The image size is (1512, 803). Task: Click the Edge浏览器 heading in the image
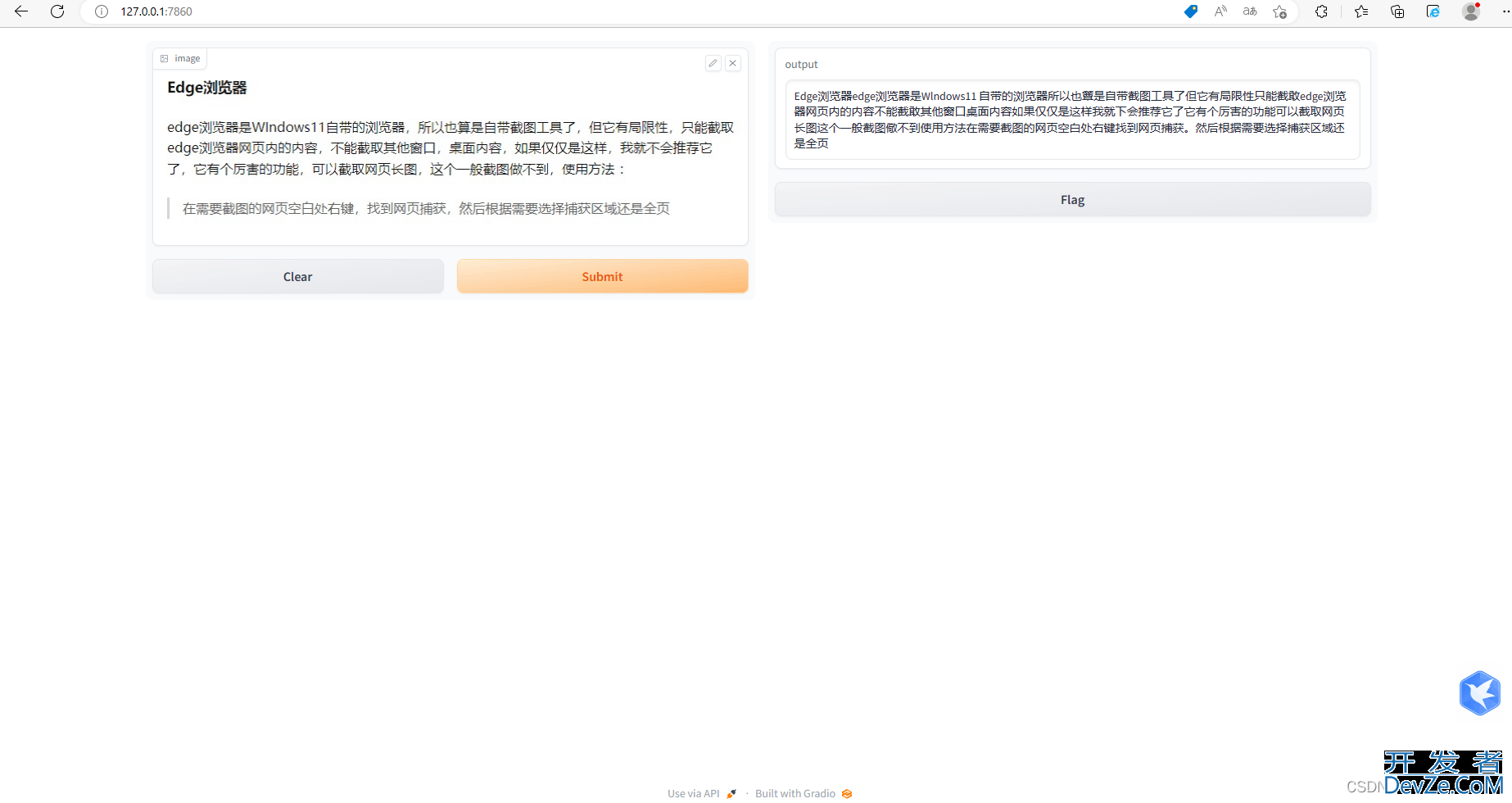pos(207,88)
